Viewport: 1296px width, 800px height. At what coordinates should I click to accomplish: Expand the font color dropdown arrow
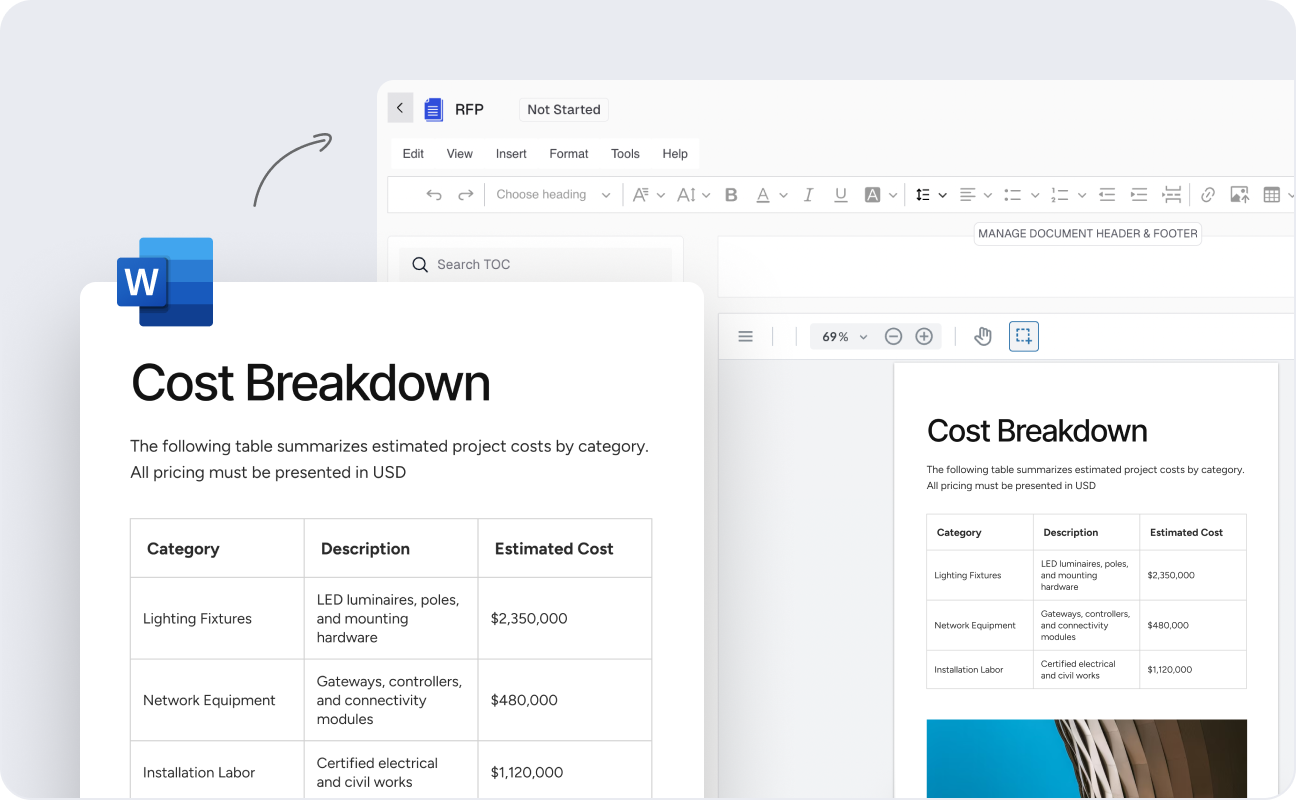coord(784,196)
